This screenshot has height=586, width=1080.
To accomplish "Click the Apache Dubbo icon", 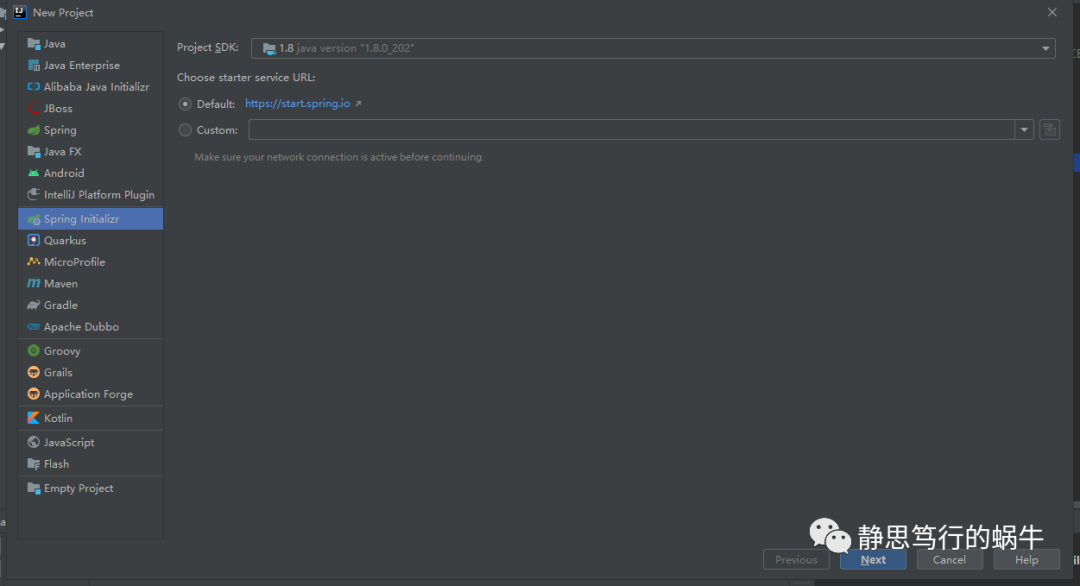I will (x=34, y=326).
